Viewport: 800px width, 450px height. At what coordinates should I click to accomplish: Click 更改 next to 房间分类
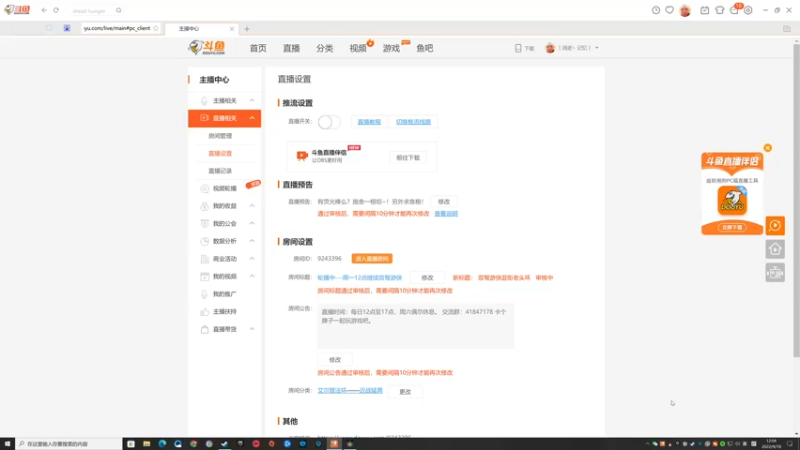[405, 392]
